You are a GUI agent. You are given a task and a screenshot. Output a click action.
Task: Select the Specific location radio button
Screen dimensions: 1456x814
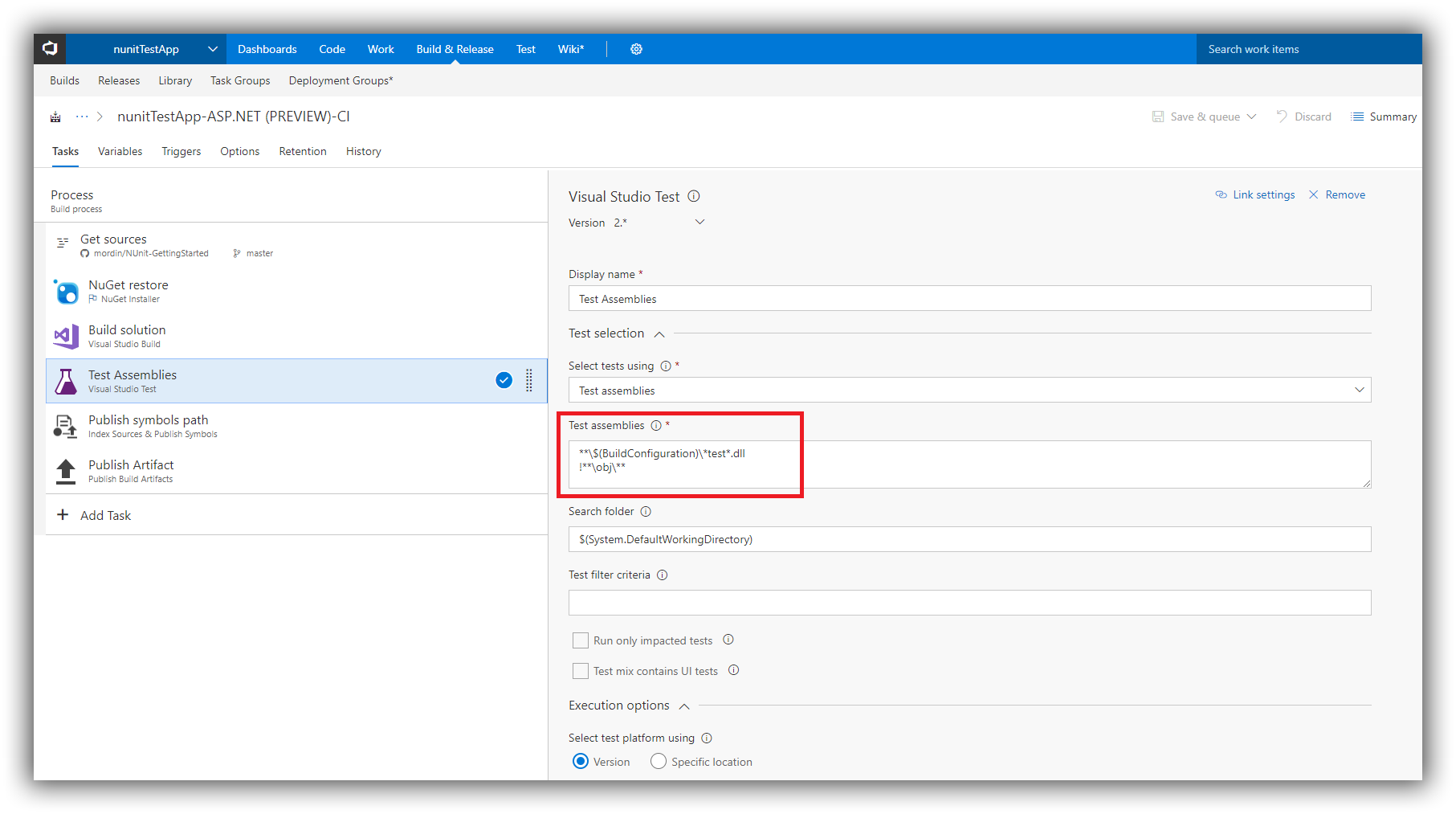point(659,761)
